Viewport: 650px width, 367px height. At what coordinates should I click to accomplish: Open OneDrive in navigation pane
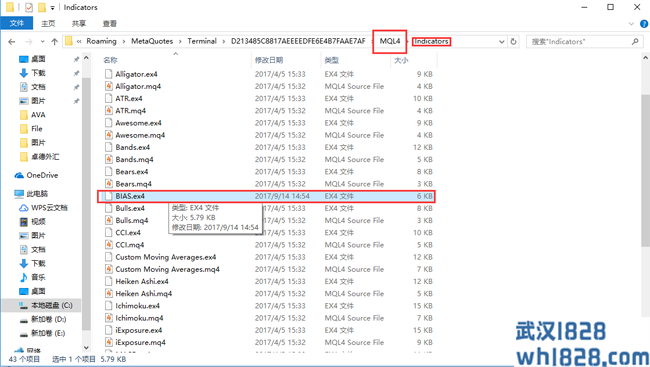coord(42,175)
